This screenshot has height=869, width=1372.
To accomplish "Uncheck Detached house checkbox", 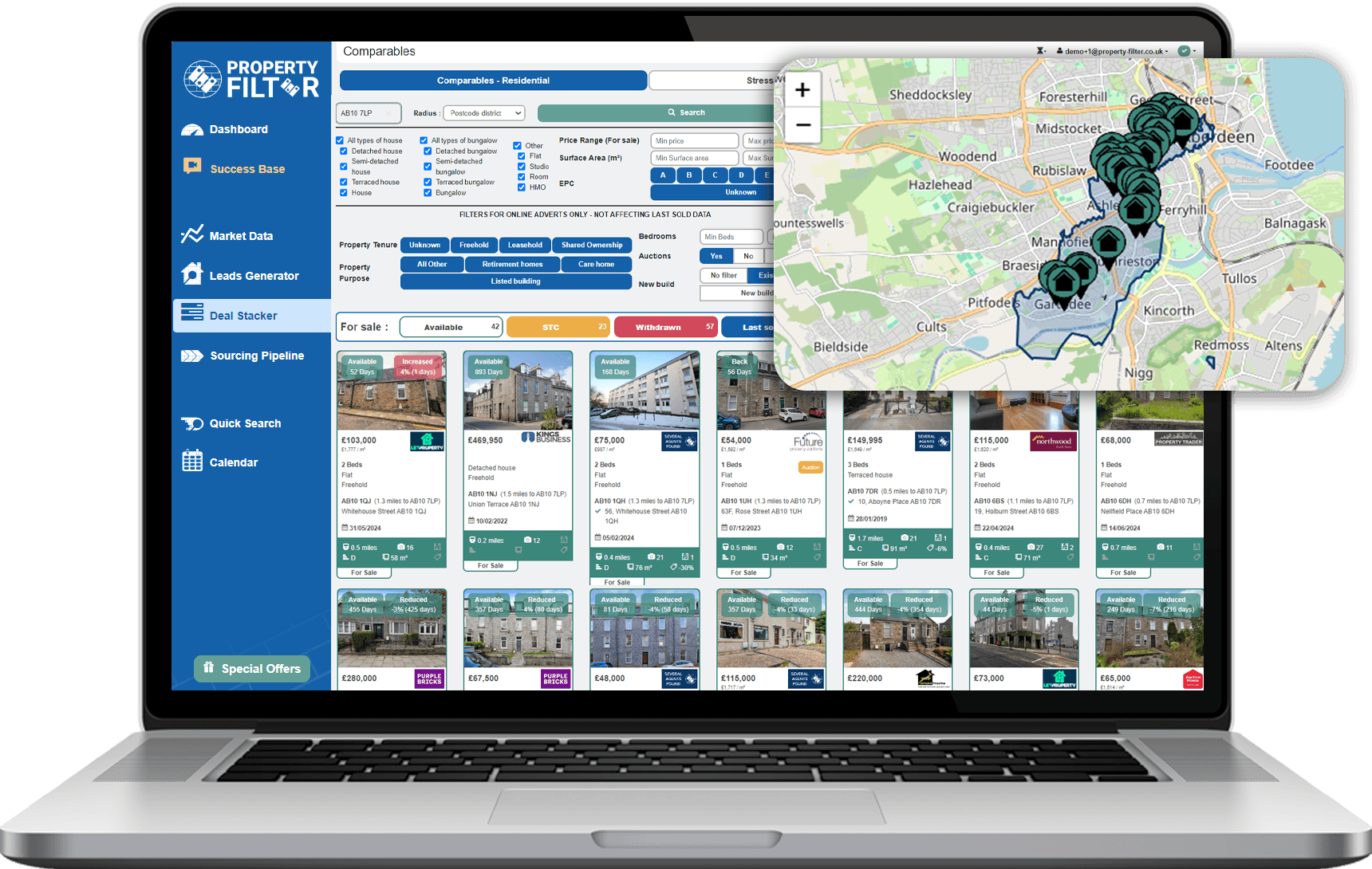I will click(x=344, y=151).
